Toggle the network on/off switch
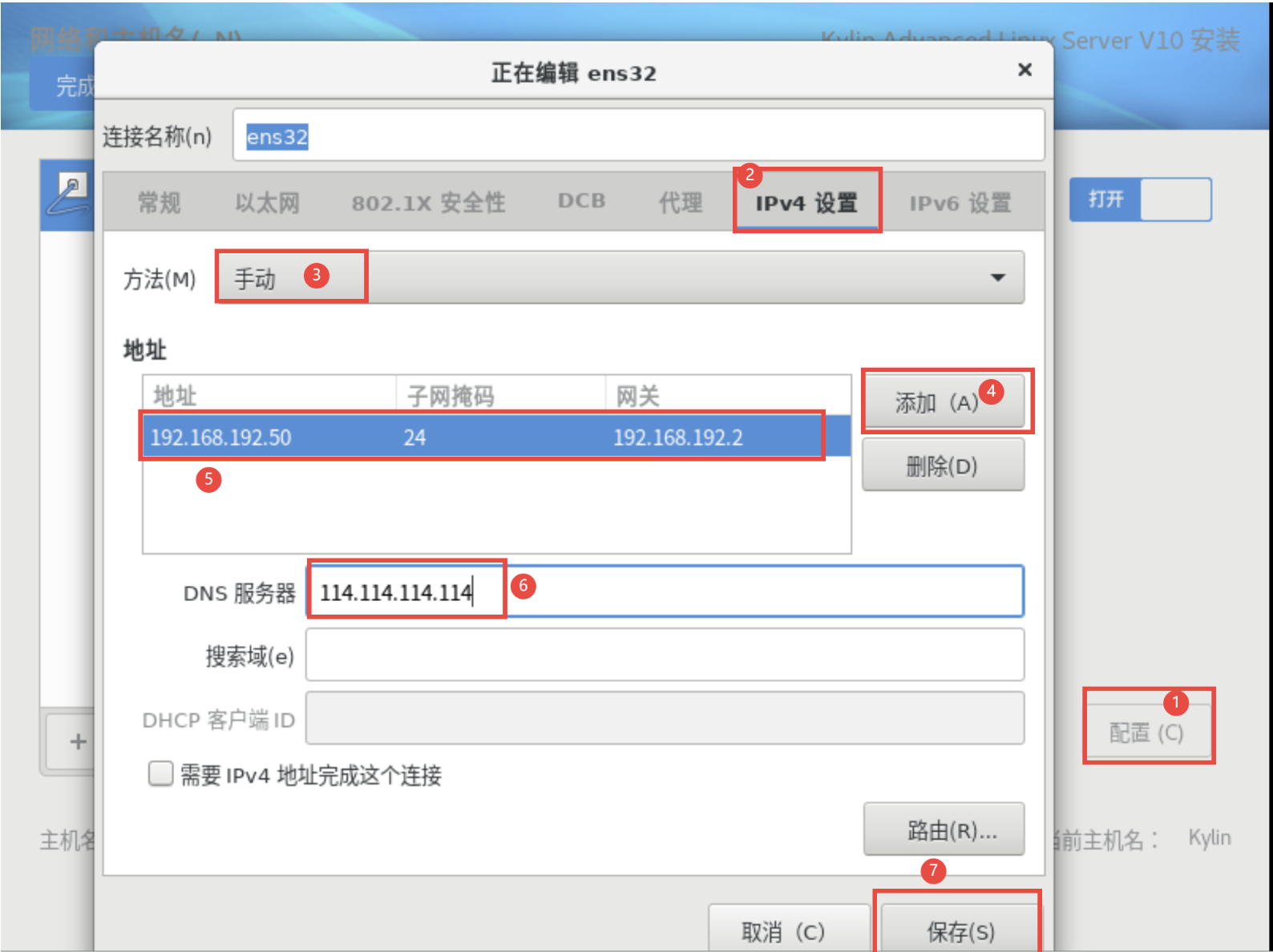This screenshot has width=1273, height=952. pyautogui.click(x=1140, y=200)
